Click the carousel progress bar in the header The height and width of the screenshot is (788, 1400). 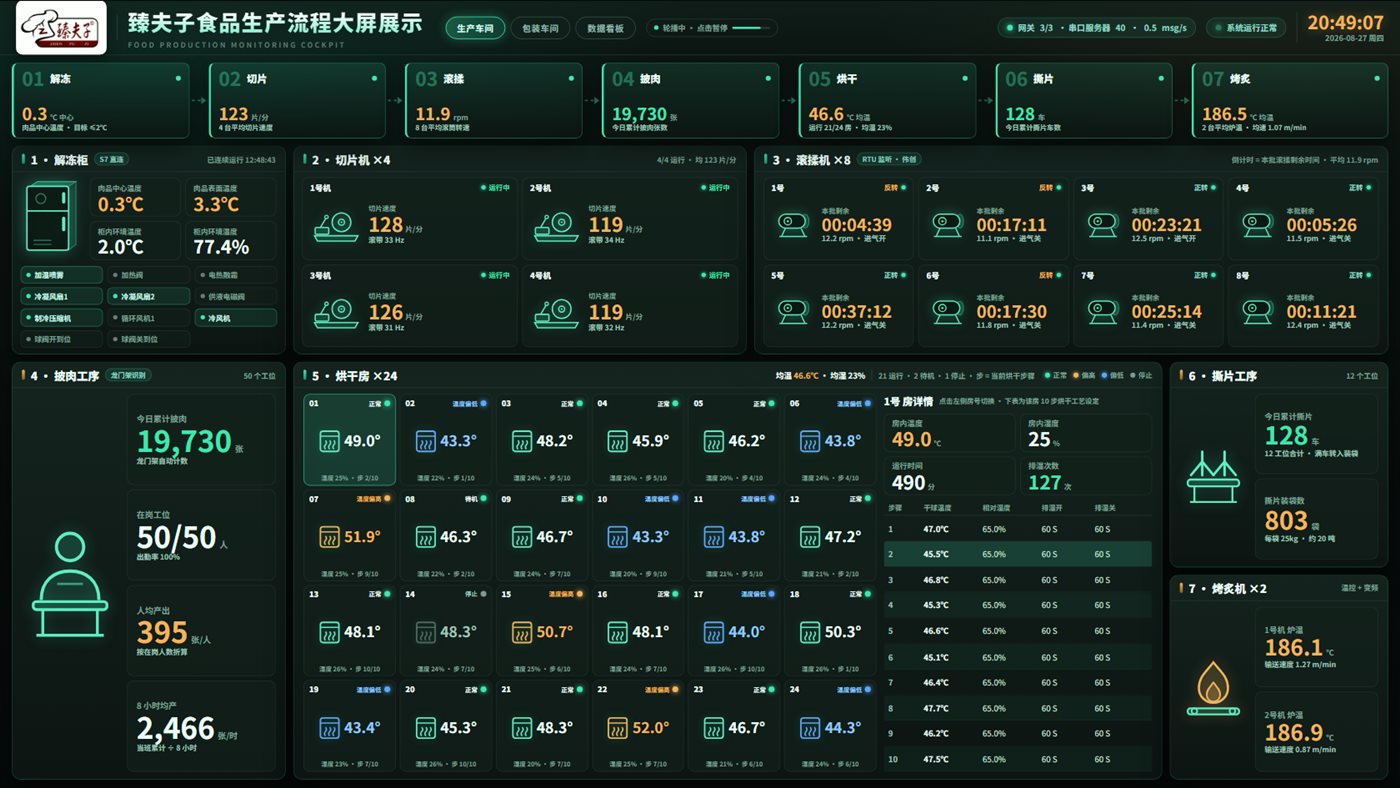749,28
